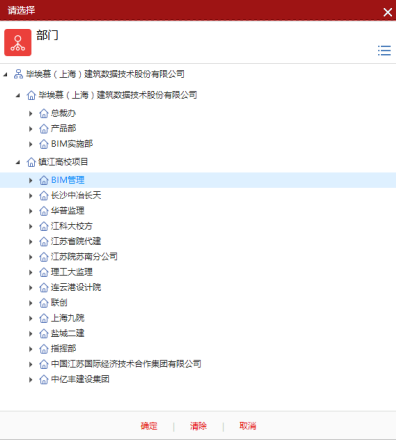396x440 pixels.
Task: Click house icon beside BIM管理
Action: point(44,180)
